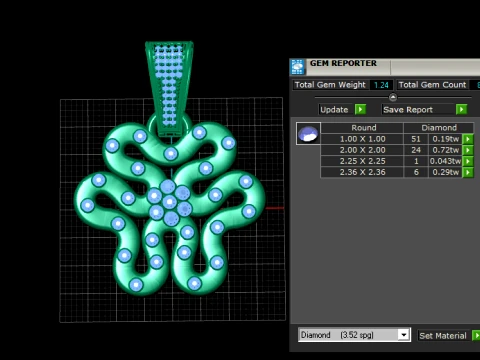Select the 1.00 X 1.00 size cell

tap(362, 139)
